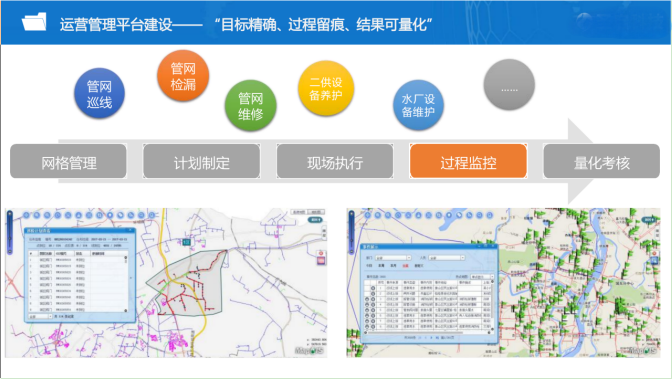The image size is (672, 379).
Task: Open the filter dropdown at bottom of left dialog
Action: click(40, 316)
